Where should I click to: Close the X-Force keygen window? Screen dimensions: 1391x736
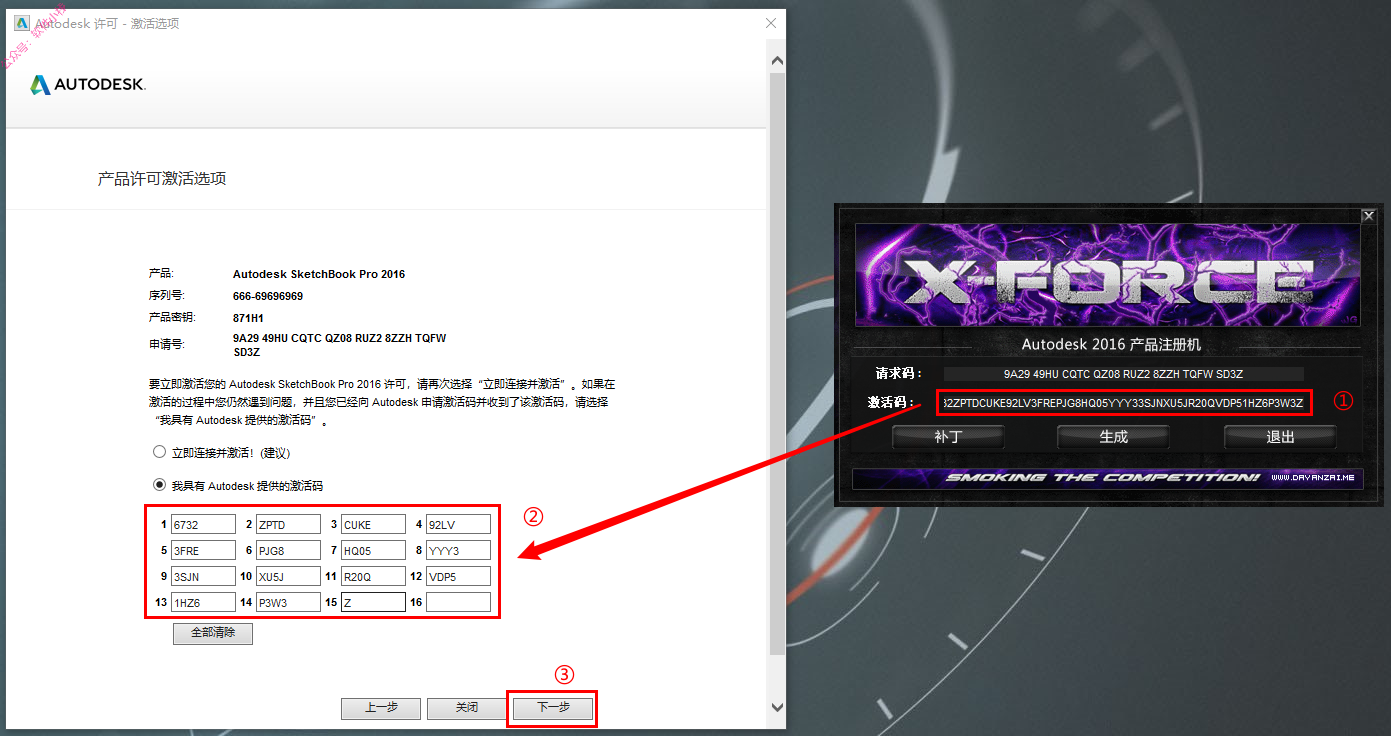[1368, 216]
